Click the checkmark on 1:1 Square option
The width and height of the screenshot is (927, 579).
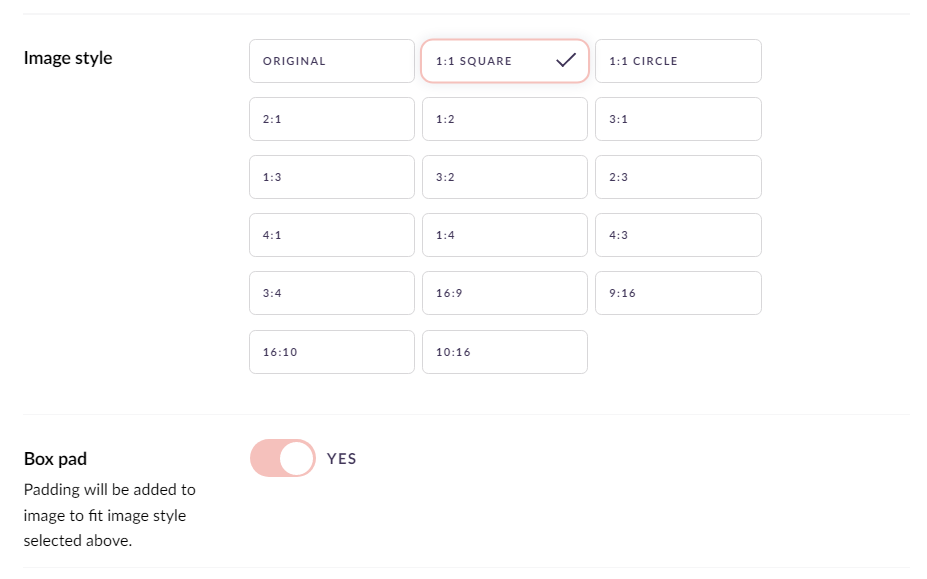[566, 60]
